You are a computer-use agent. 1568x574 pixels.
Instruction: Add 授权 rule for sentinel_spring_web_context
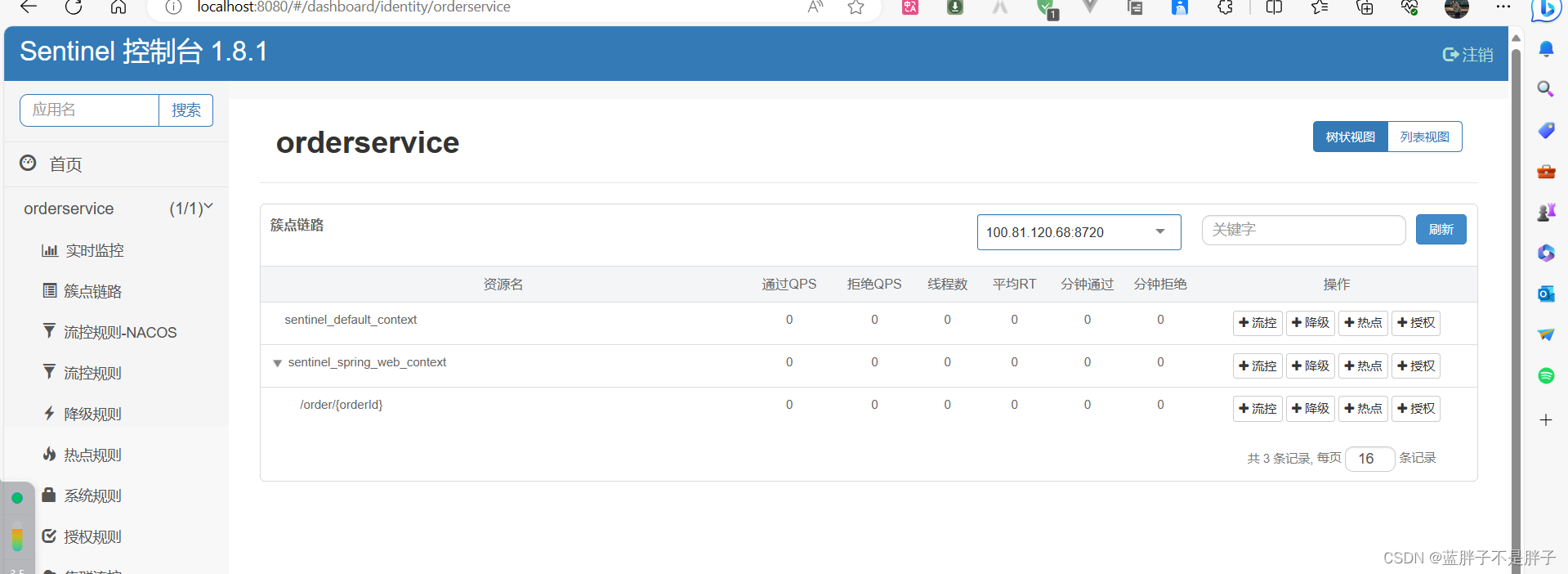[x=1416, y=365]
